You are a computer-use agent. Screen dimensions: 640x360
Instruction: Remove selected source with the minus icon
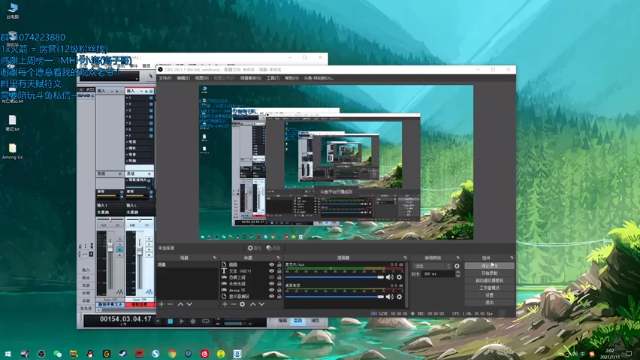click(233, 304)
